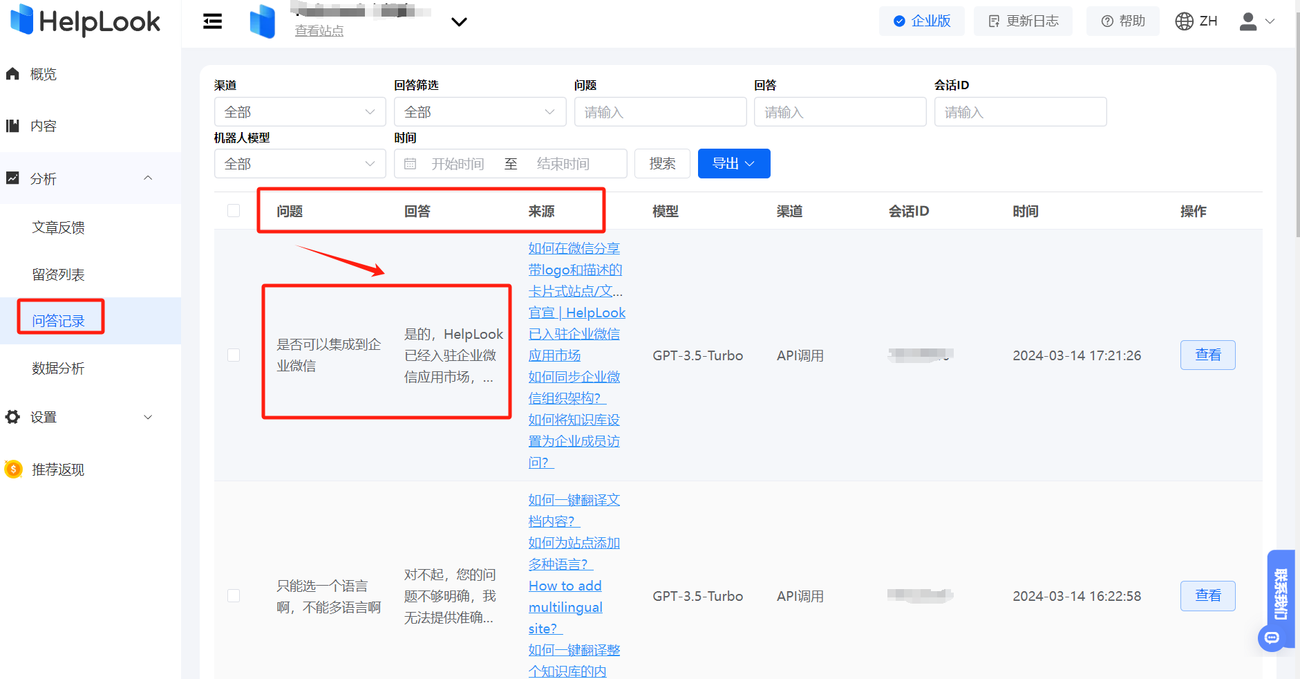1300x679 pixels.
Task: Focus the 问题 input field
Action: (x=660, y=112)
